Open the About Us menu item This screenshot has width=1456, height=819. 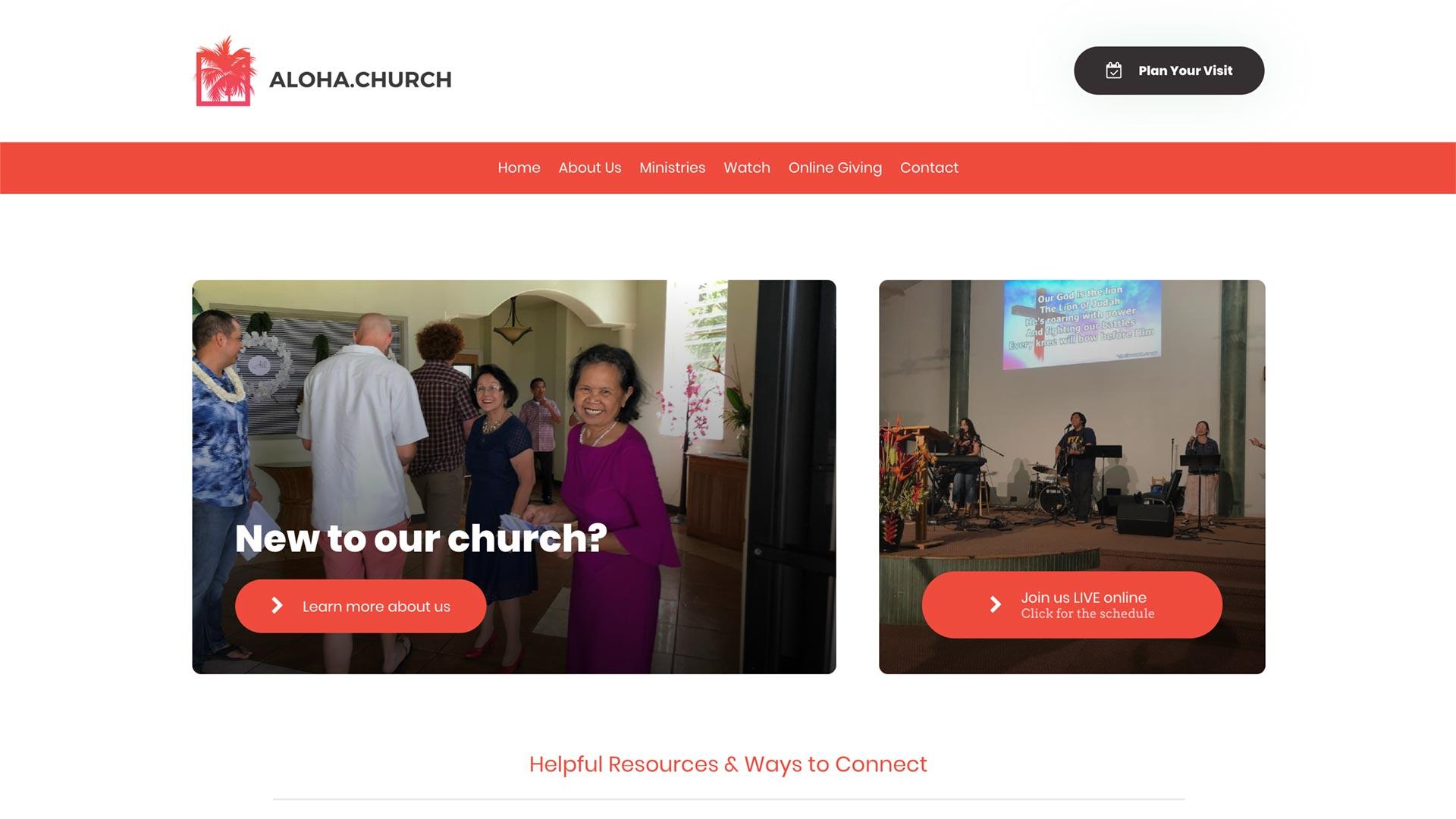[x=589, y=168]
